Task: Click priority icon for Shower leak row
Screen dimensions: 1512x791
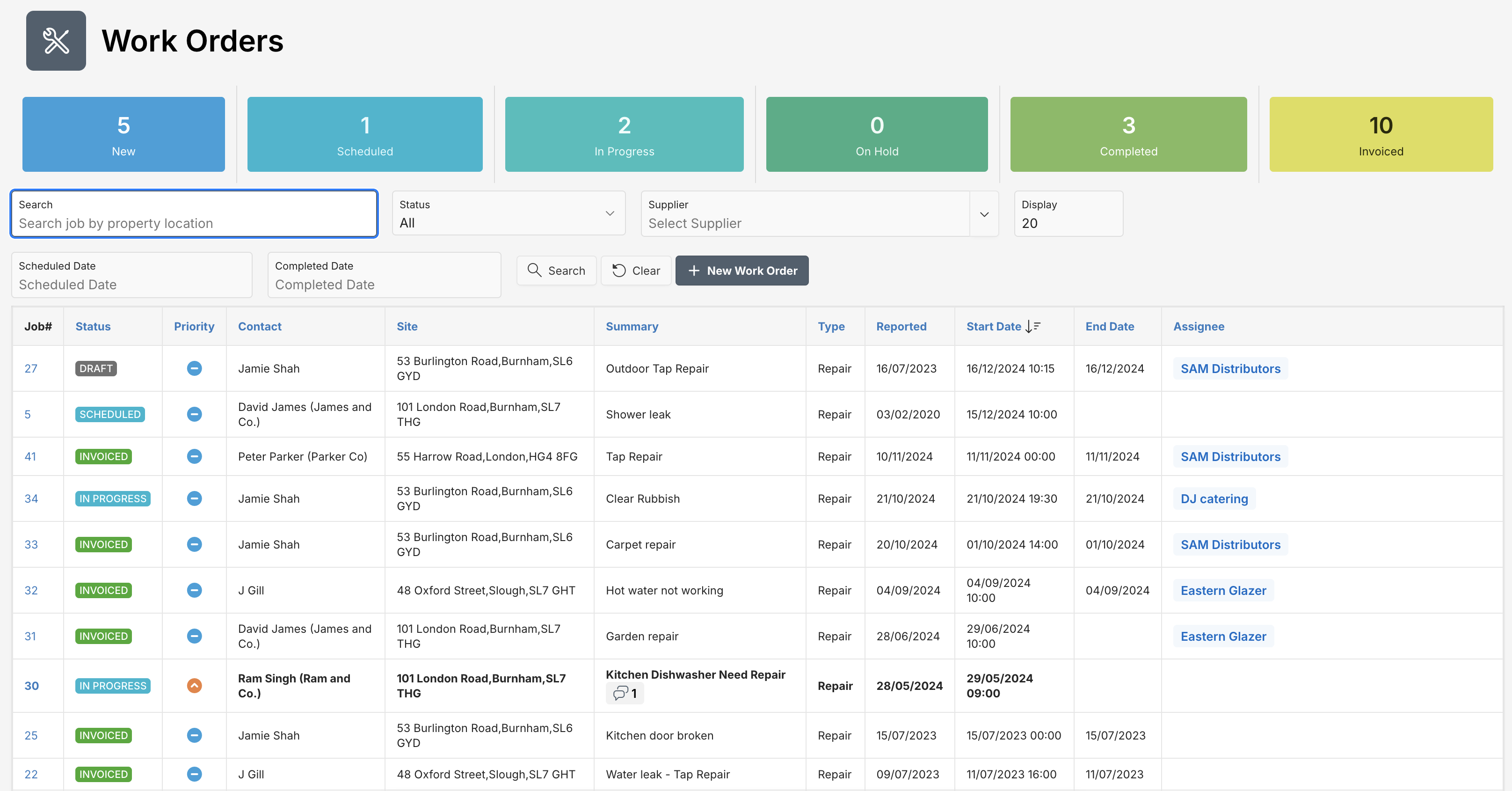Action: click(x=194, y=414)
